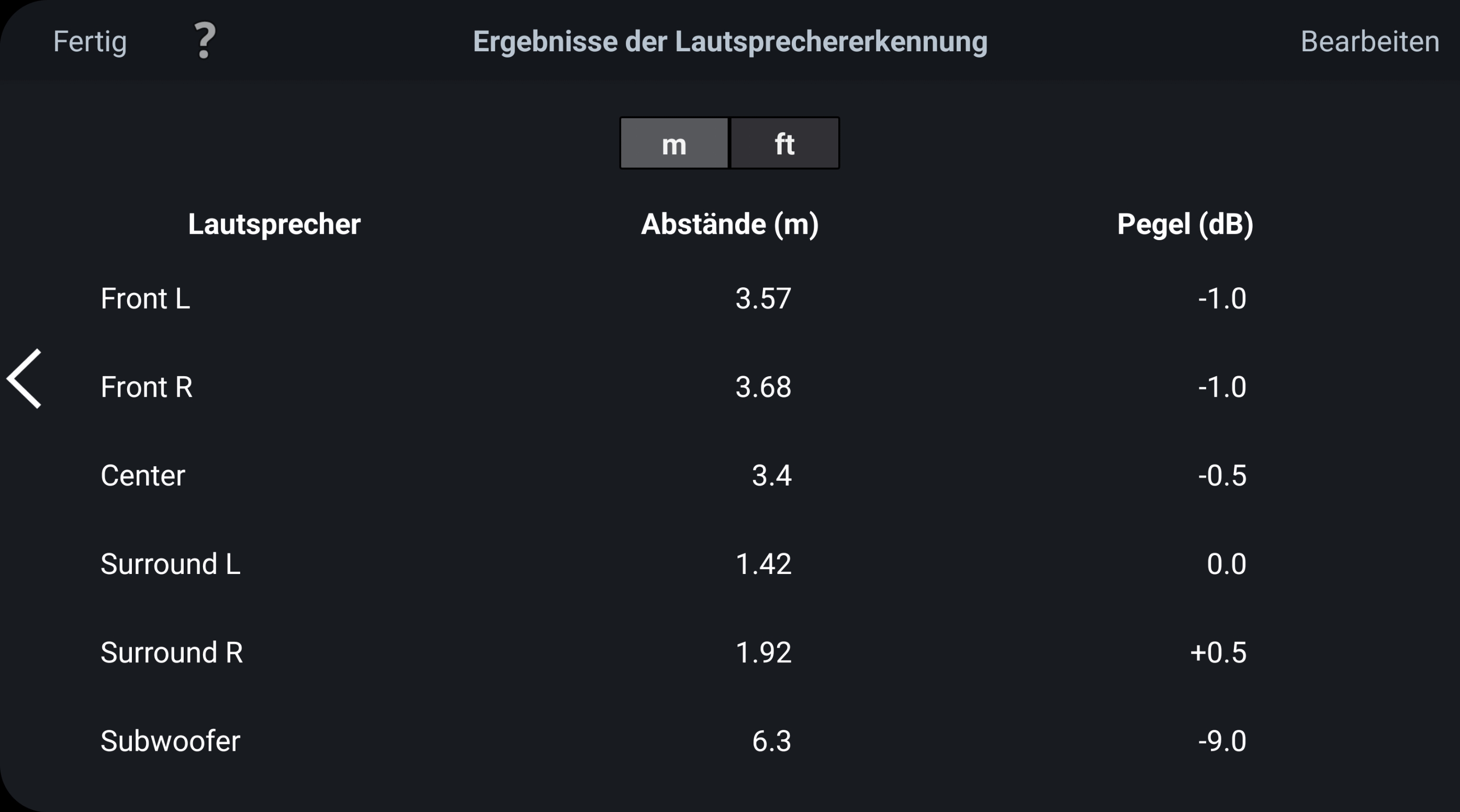The height and width of the screenshot is (812, 1460).
Task: Click the Abstände (m) column header
Action: tap(729, 224)
